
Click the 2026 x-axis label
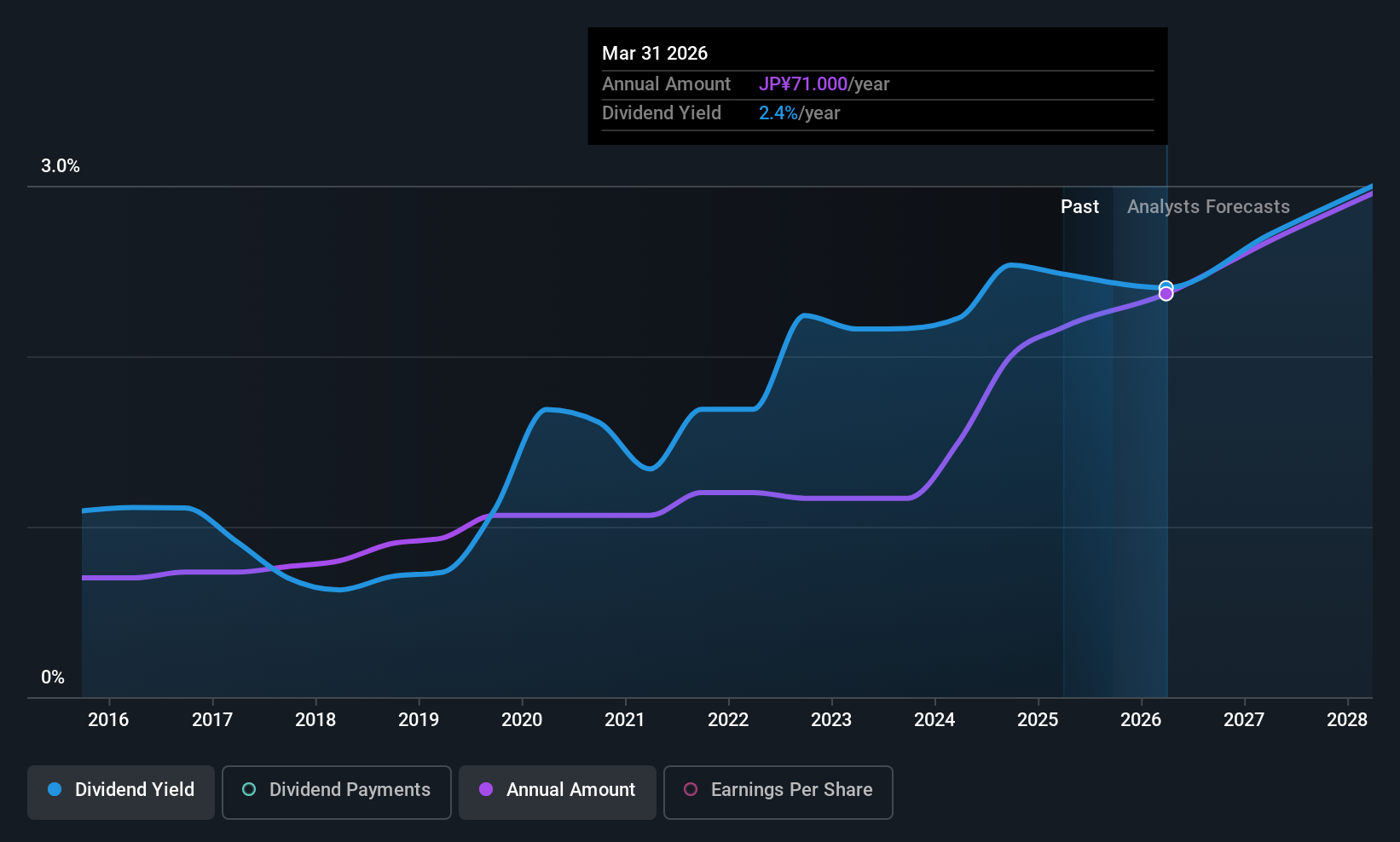(1141, 719)
